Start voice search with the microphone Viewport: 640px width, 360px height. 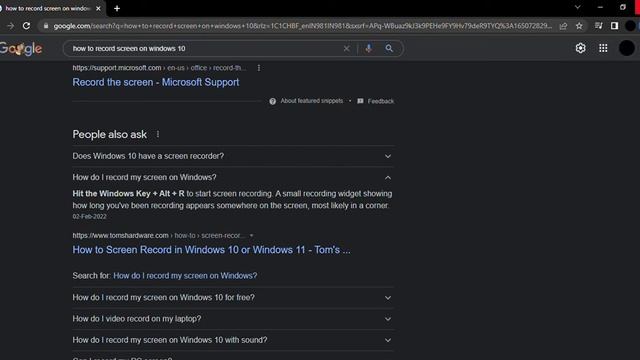(x=369, y=49)
